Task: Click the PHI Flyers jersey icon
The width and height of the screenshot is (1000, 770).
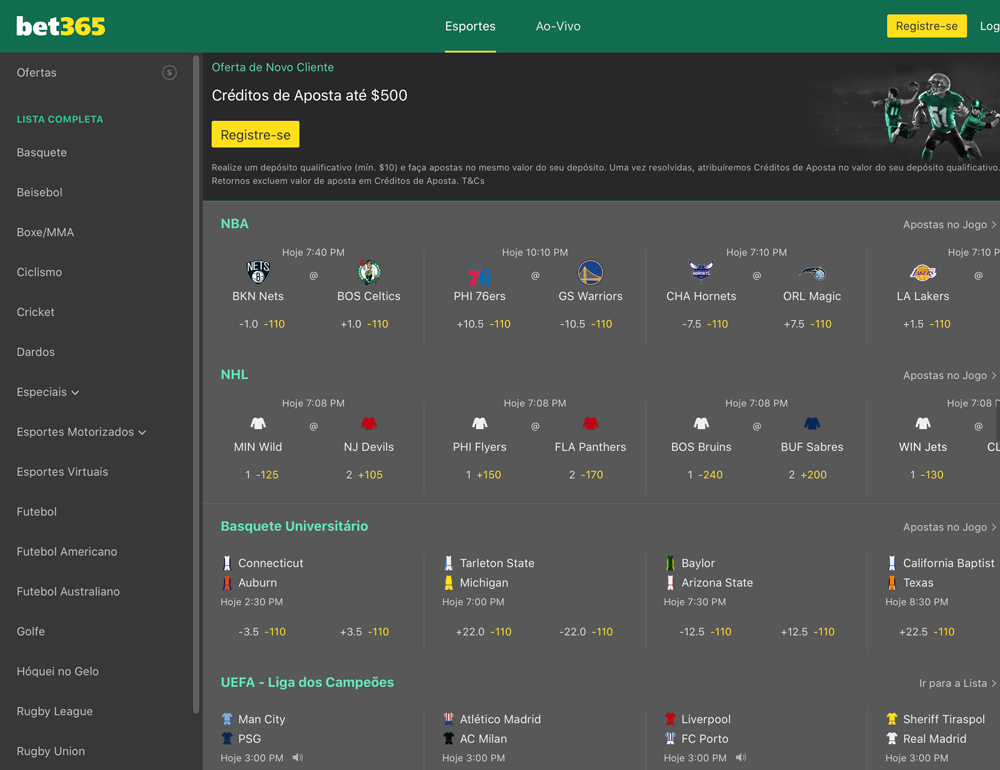Action: [480, 423]
